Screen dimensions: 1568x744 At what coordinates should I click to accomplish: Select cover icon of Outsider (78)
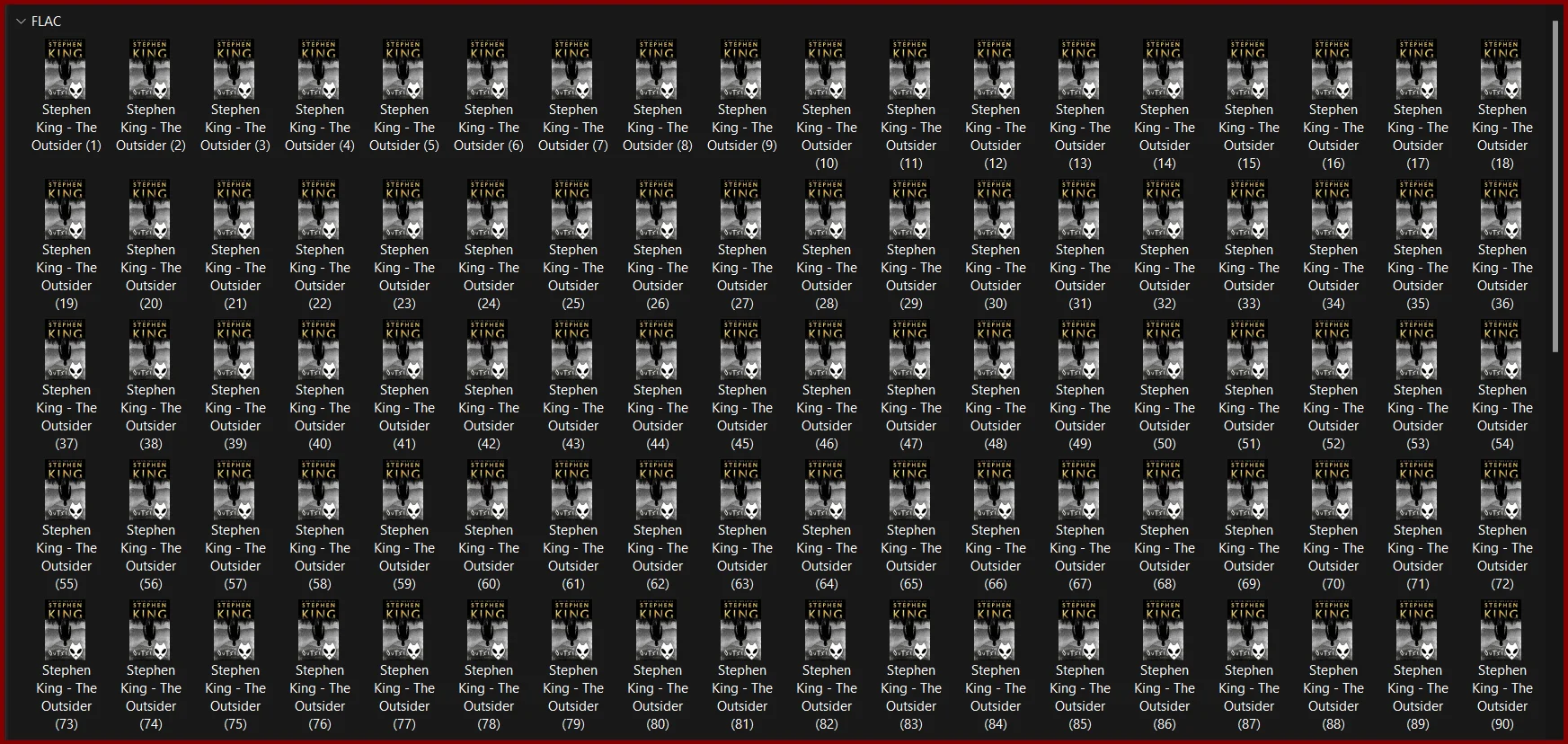point(489,629)
